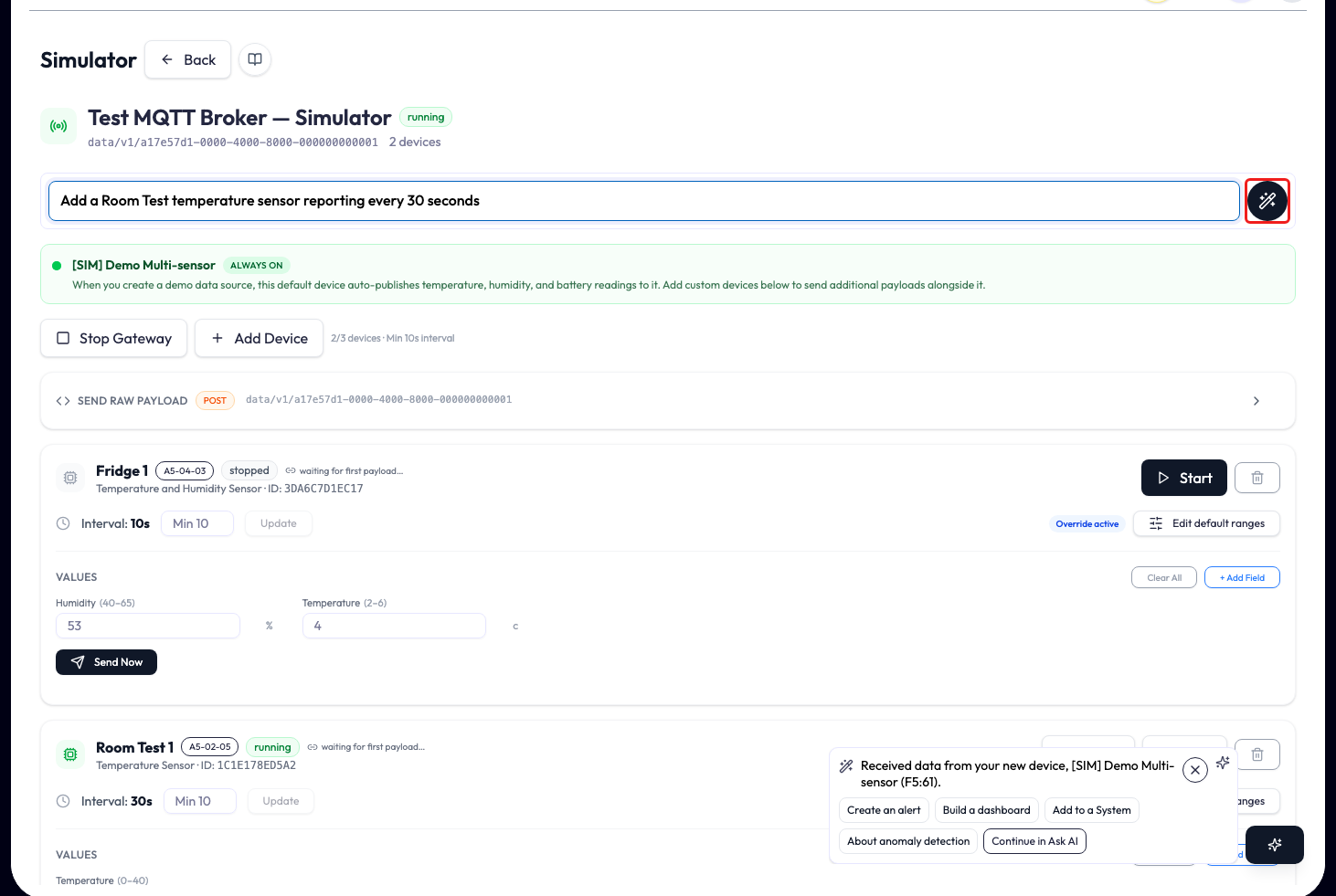This screenshot has width=1336, height=896.
Task: Choose About anomaly detection suggestion
Action: [908, 841]
